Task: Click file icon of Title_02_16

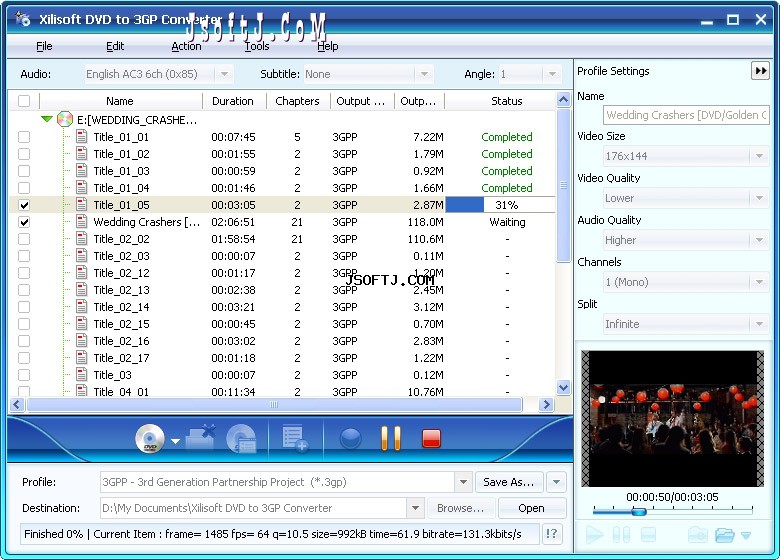Action: pyautogui.click(x=82, y=341)
